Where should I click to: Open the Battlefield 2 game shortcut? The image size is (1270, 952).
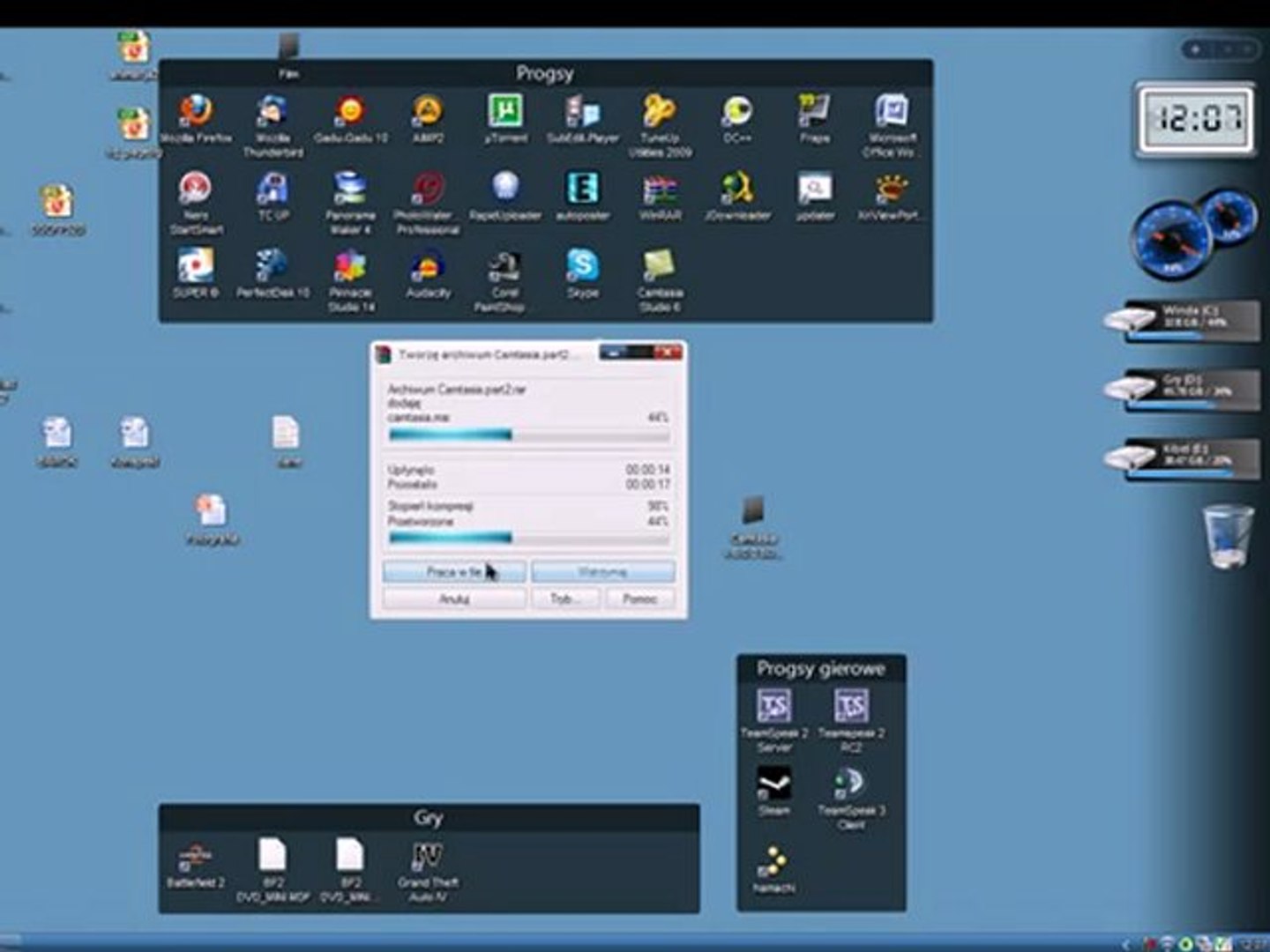pyautogui.click(x=196, y=865)
